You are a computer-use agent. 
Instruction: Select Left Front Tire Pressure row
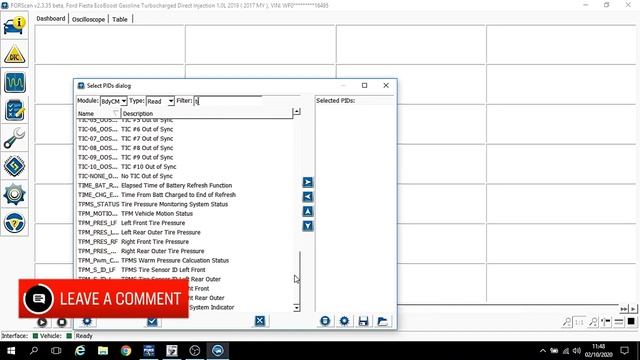[x=184, y=223]
